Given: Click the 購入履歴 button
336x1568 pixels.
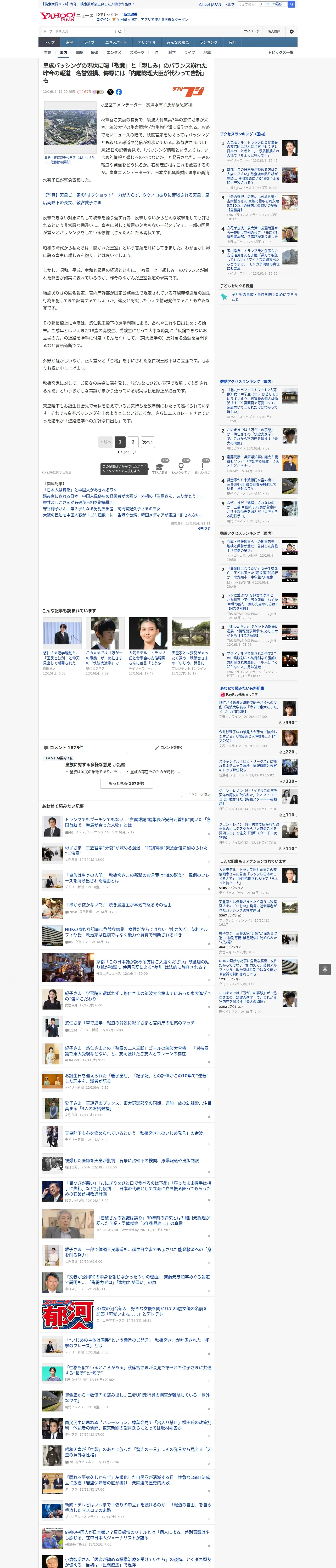Looking at the screenshot, I should point(274,32).
